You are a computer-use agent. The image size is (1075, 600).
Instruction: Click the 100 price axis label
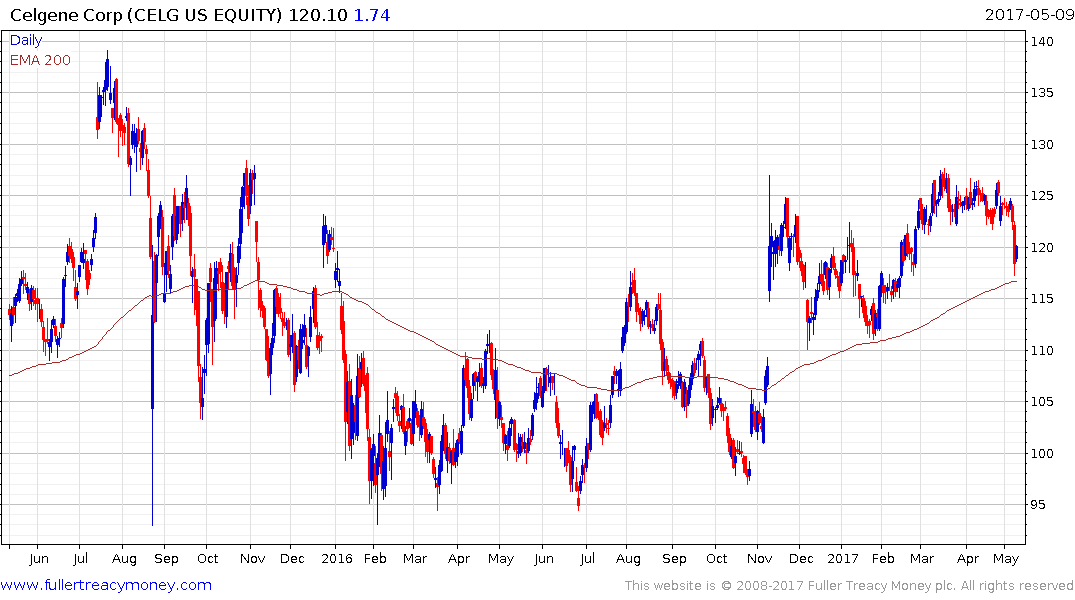[1042, 453]
